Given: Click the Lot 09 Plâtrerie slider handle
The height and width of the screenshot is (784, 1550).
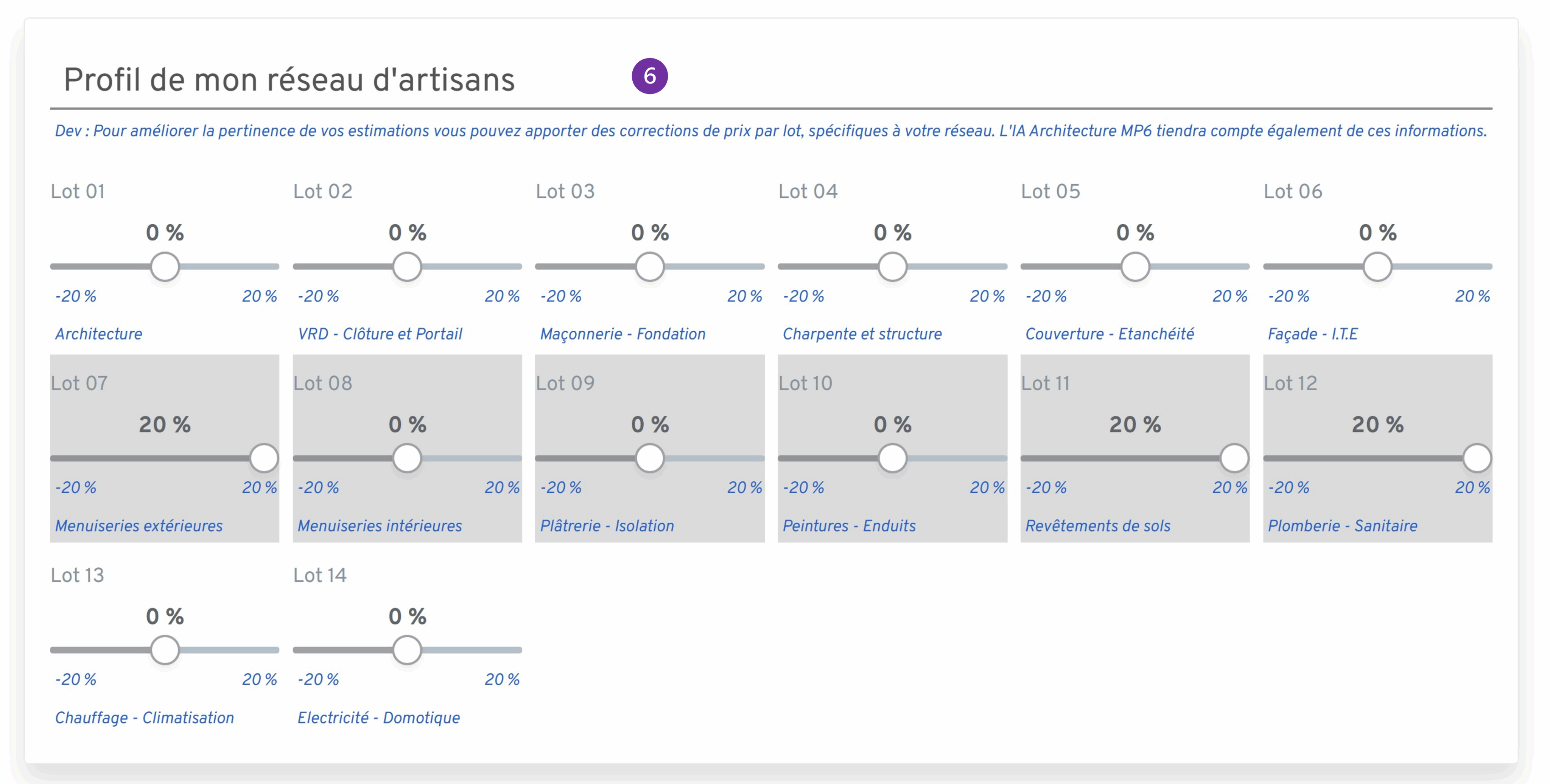Looking at the screenshot, I should point(650,458).
